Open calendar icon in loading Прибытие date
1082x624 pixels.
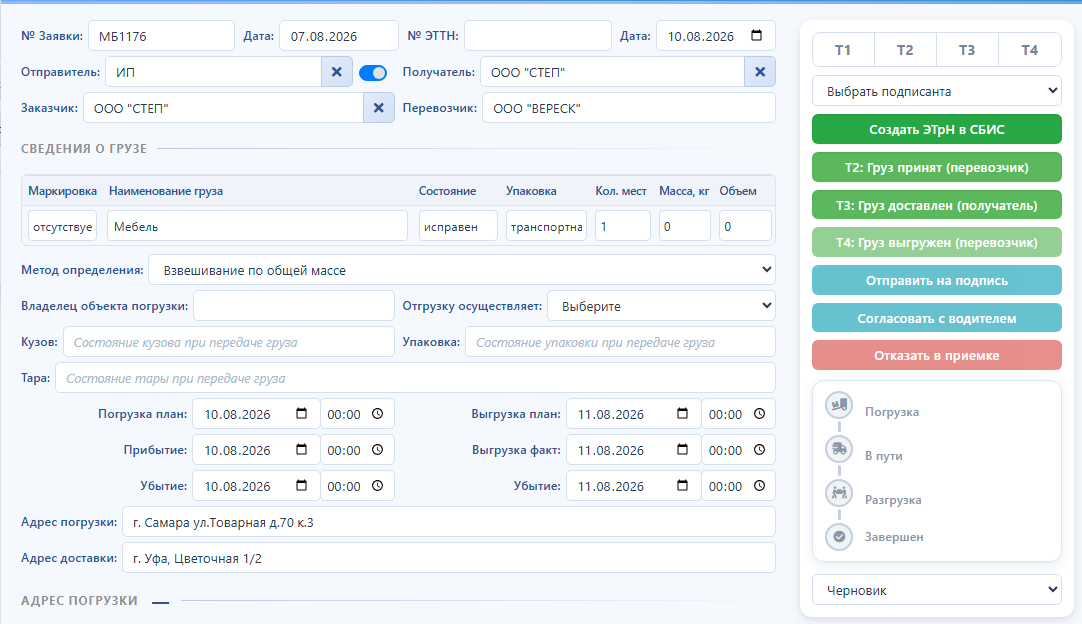point(302,449)
